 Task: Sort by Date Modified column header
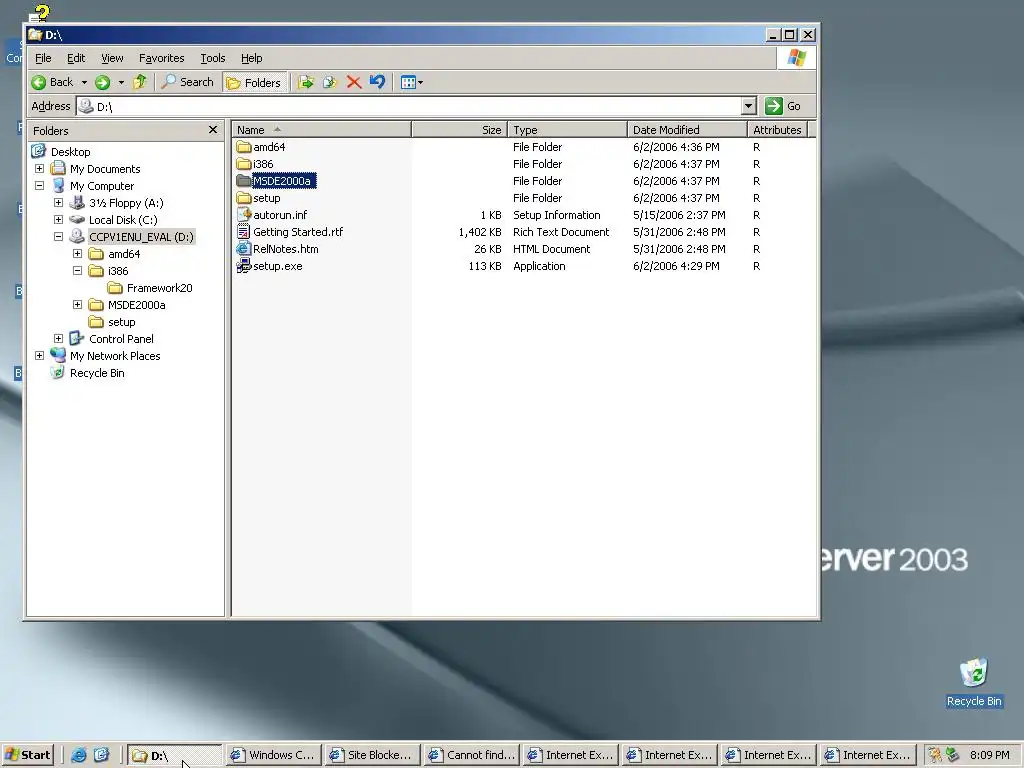pos(687,130)
